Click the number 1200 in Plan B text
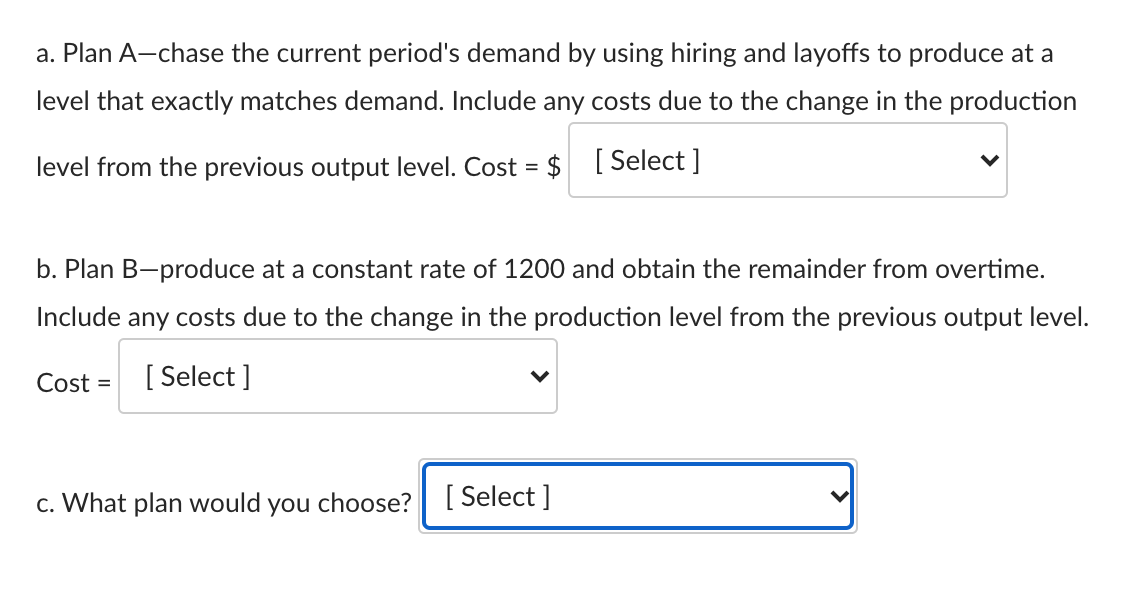The height and width of the screenshot is (616, 1124). pos(538,269)
